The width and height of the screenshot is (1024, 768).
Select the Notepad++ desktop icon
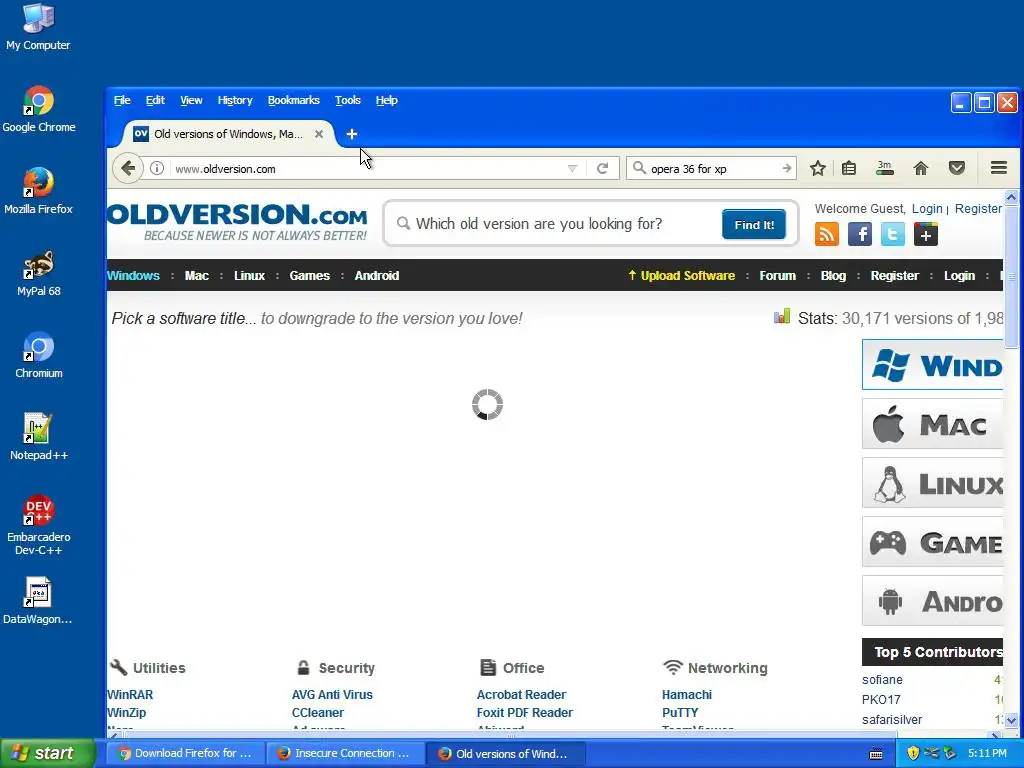39,436
